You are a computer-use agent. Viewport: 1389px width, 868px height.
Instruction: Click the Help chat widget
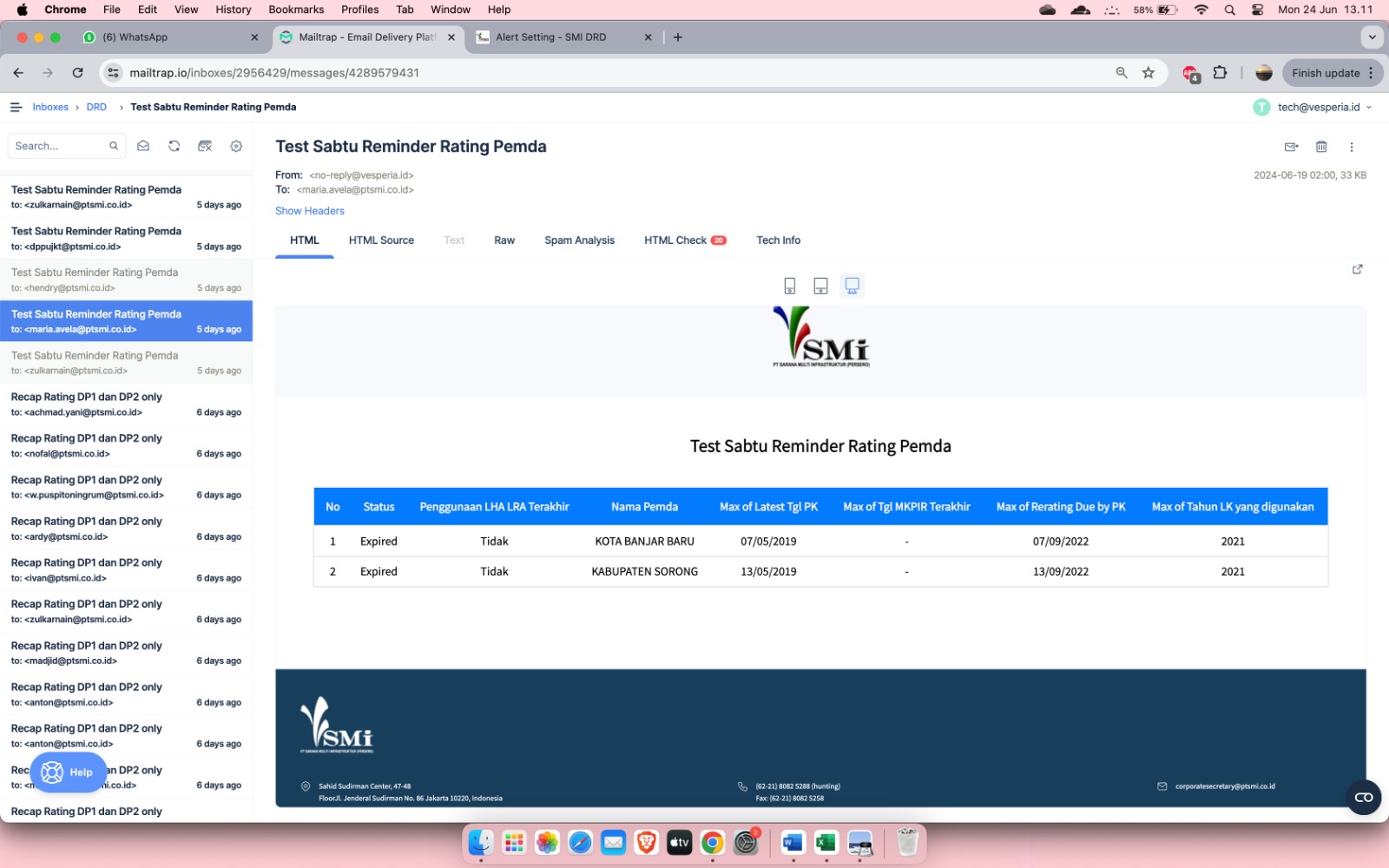(x=68, y=772)
